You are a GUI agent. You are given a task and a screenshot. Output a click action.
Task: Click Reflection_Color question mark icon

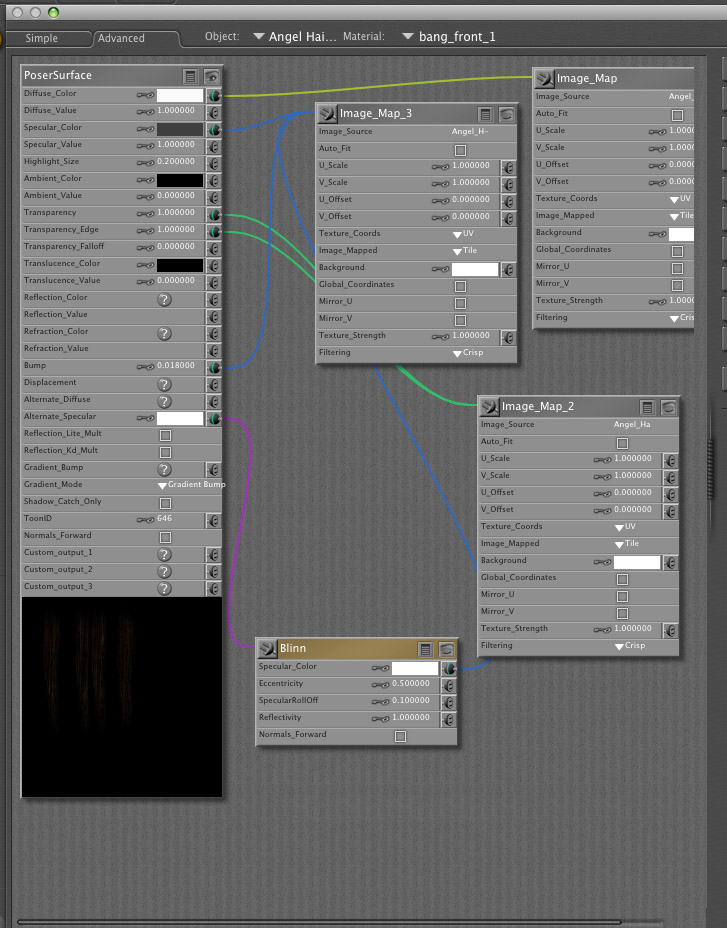pos(164,299)
